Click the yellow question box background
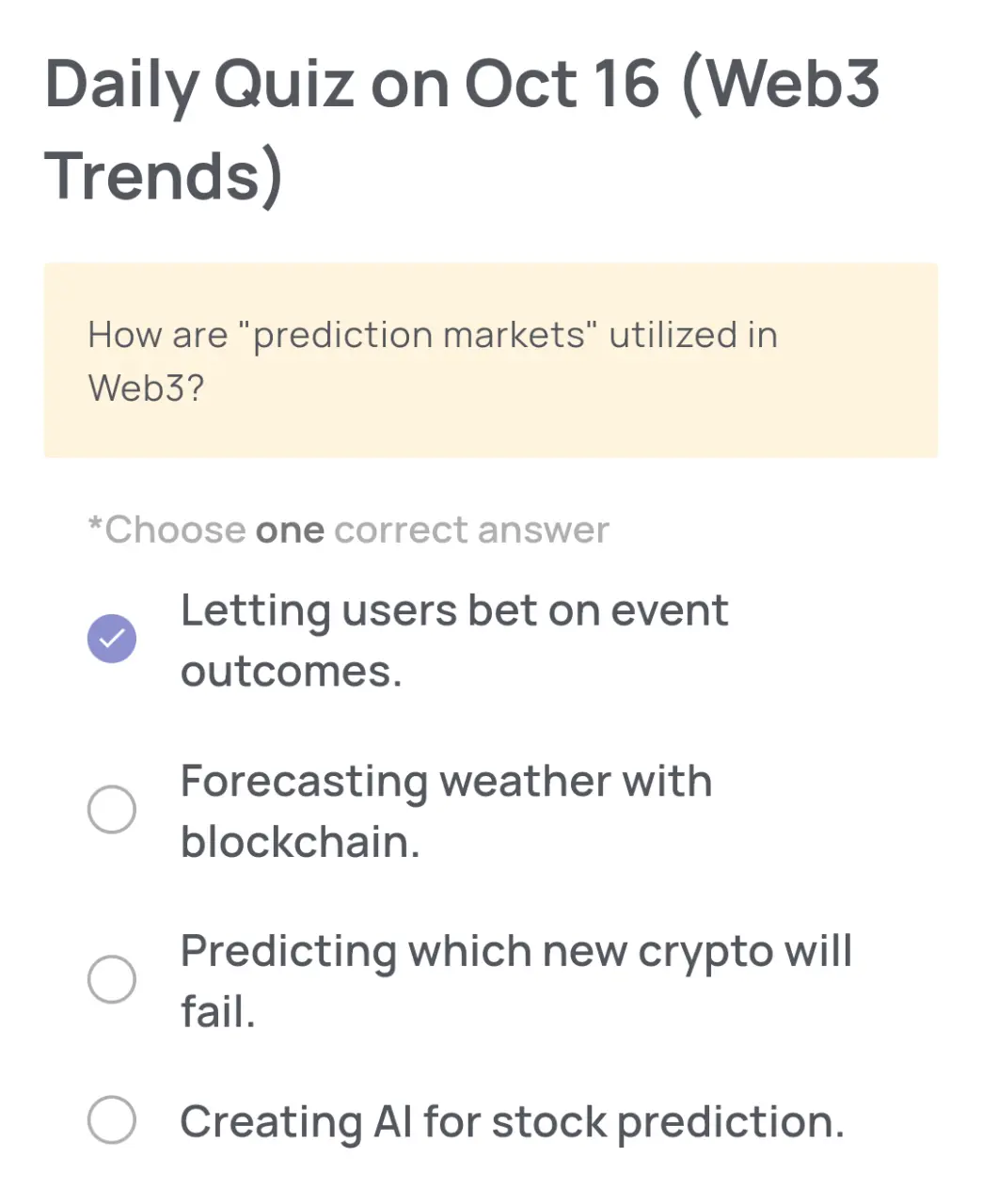Viewport: 982px width, 1204px height. coord(491,360)
